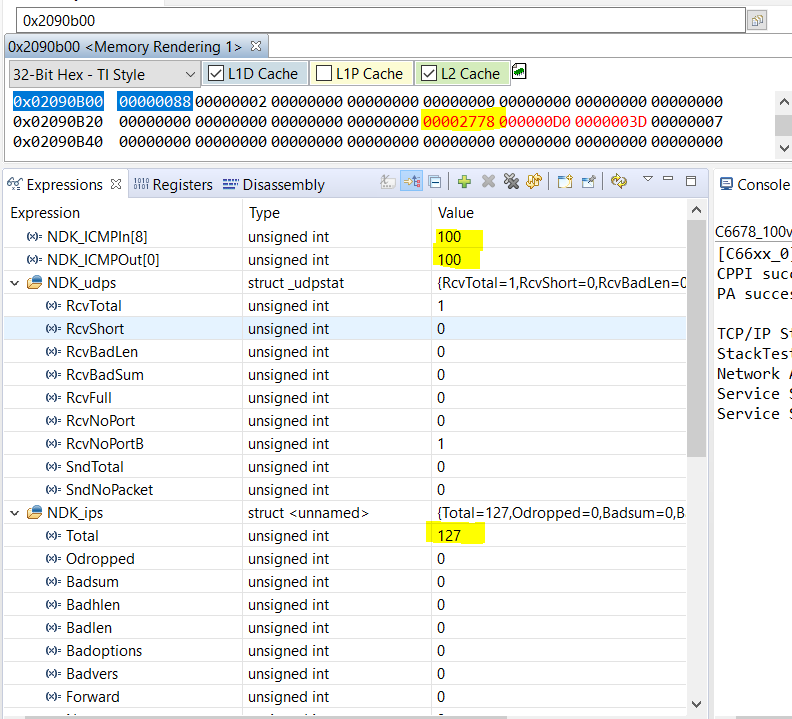Click memory scrollbar down arrow
The height and width of the screenshot is (719, 792).
pos(783,148)
